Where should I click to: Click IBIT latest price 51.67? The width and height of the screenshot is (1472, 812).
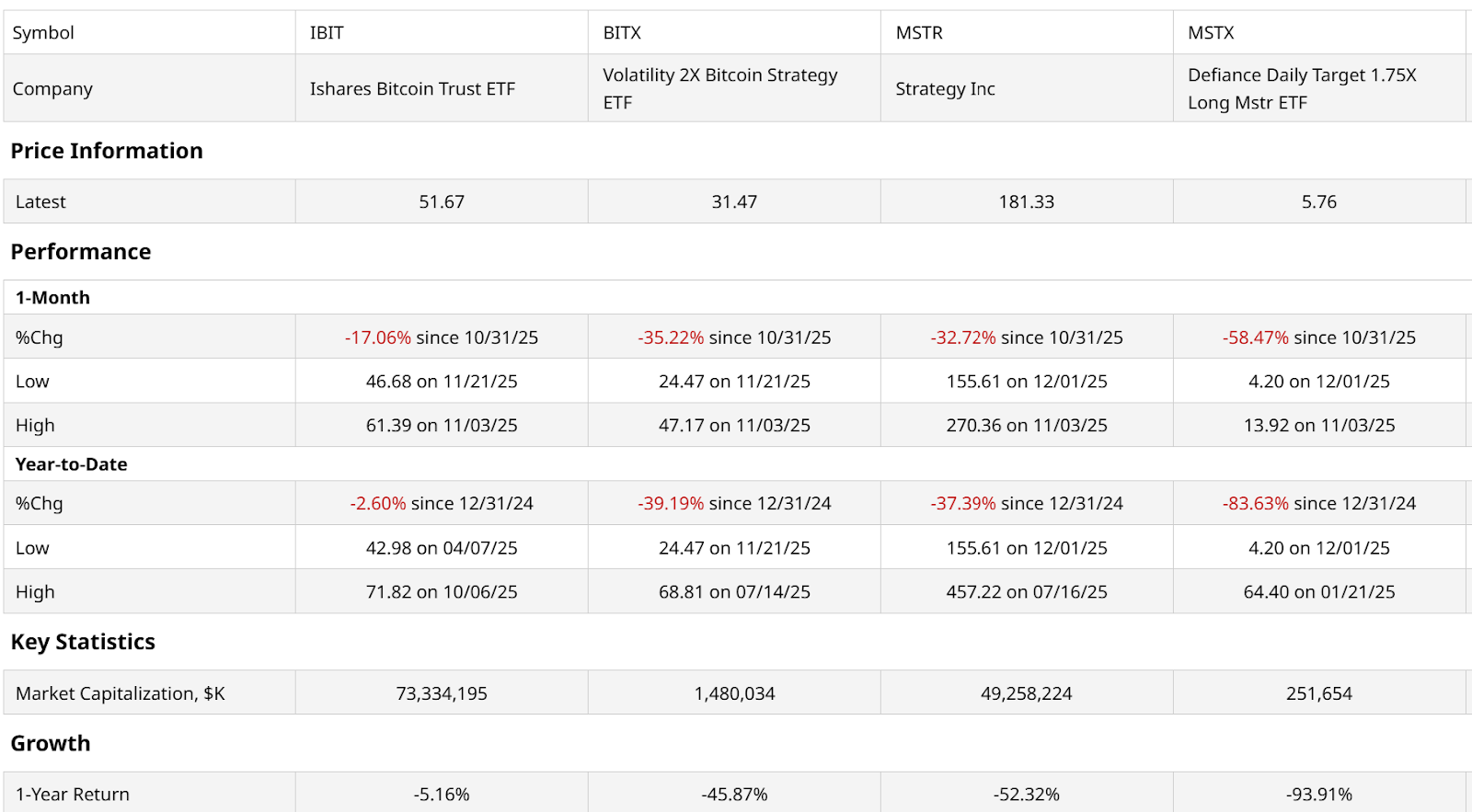click(x=442, y=202)
